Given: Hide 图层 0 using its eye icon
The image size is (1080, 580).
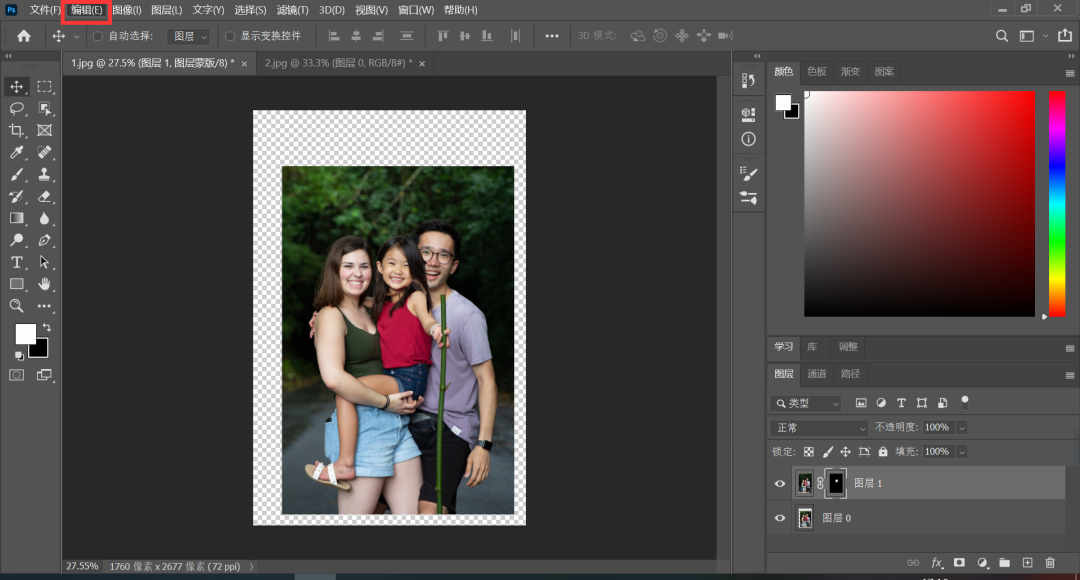Looking at the screenshot, I should tap(780, 518).
